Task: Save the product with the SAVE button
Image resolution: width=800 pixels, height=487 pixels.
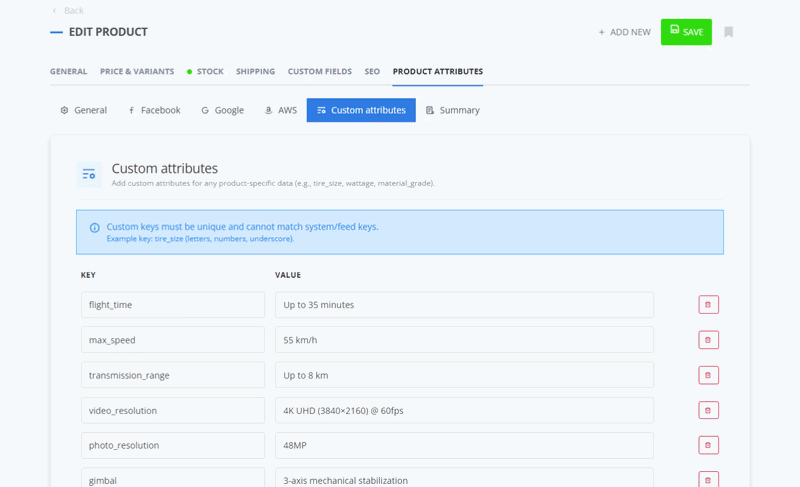Action: [x=686, y=32]
